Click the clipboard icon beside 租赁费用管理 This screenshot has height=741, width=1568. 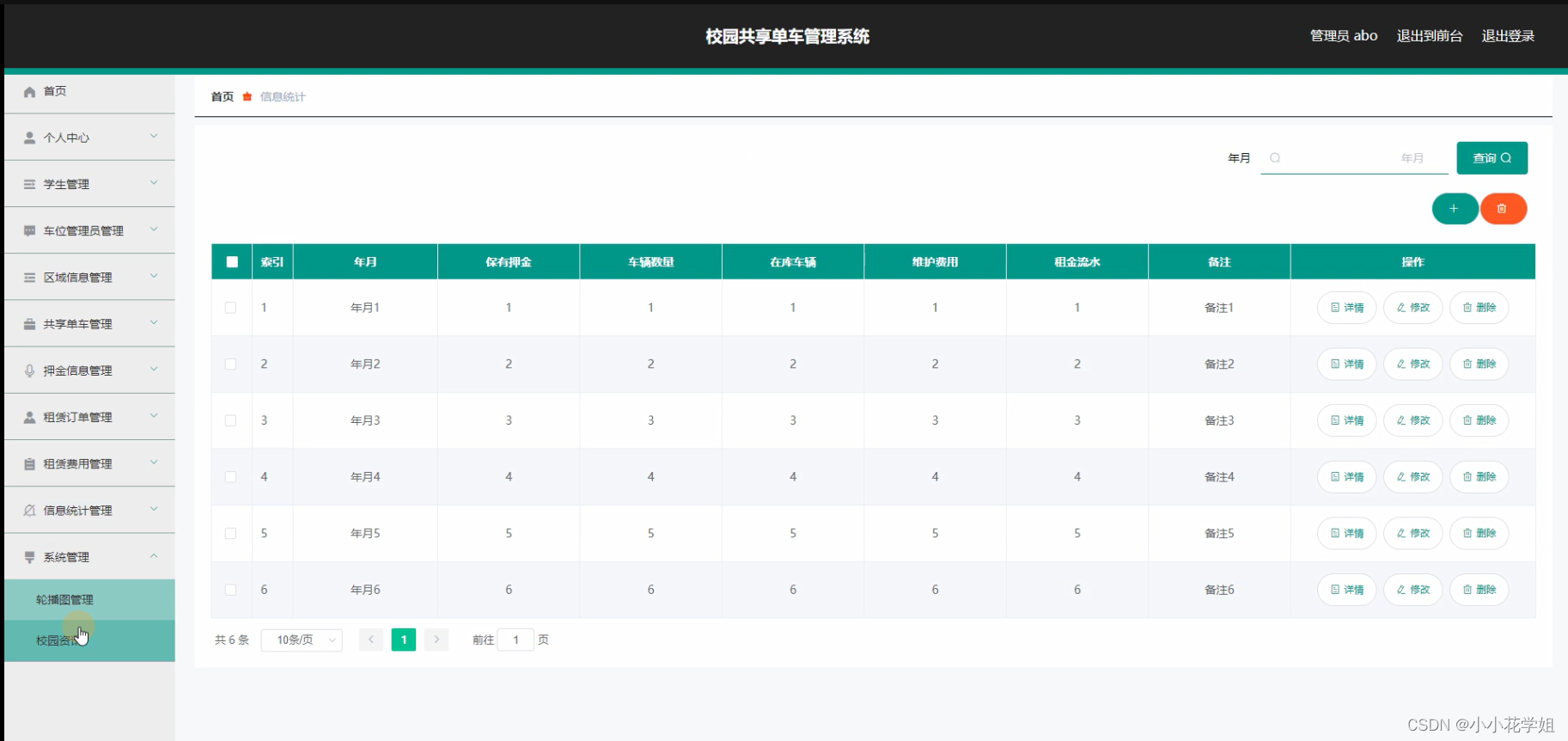tap(30, 463)
